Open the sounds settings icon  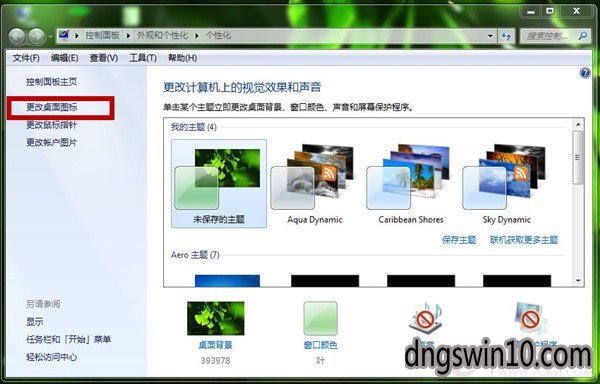click(x=426, y=317)
